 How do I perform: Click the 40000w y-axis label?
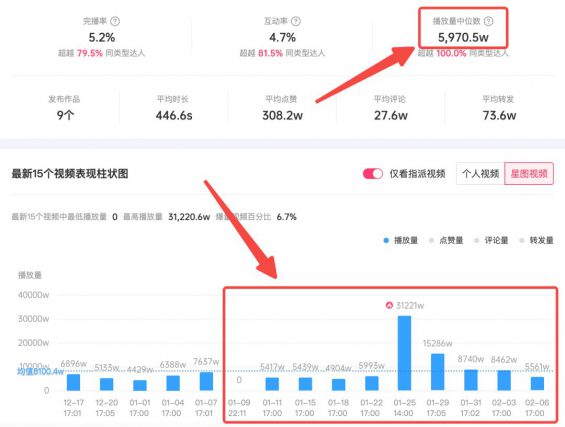pos(34,295)
